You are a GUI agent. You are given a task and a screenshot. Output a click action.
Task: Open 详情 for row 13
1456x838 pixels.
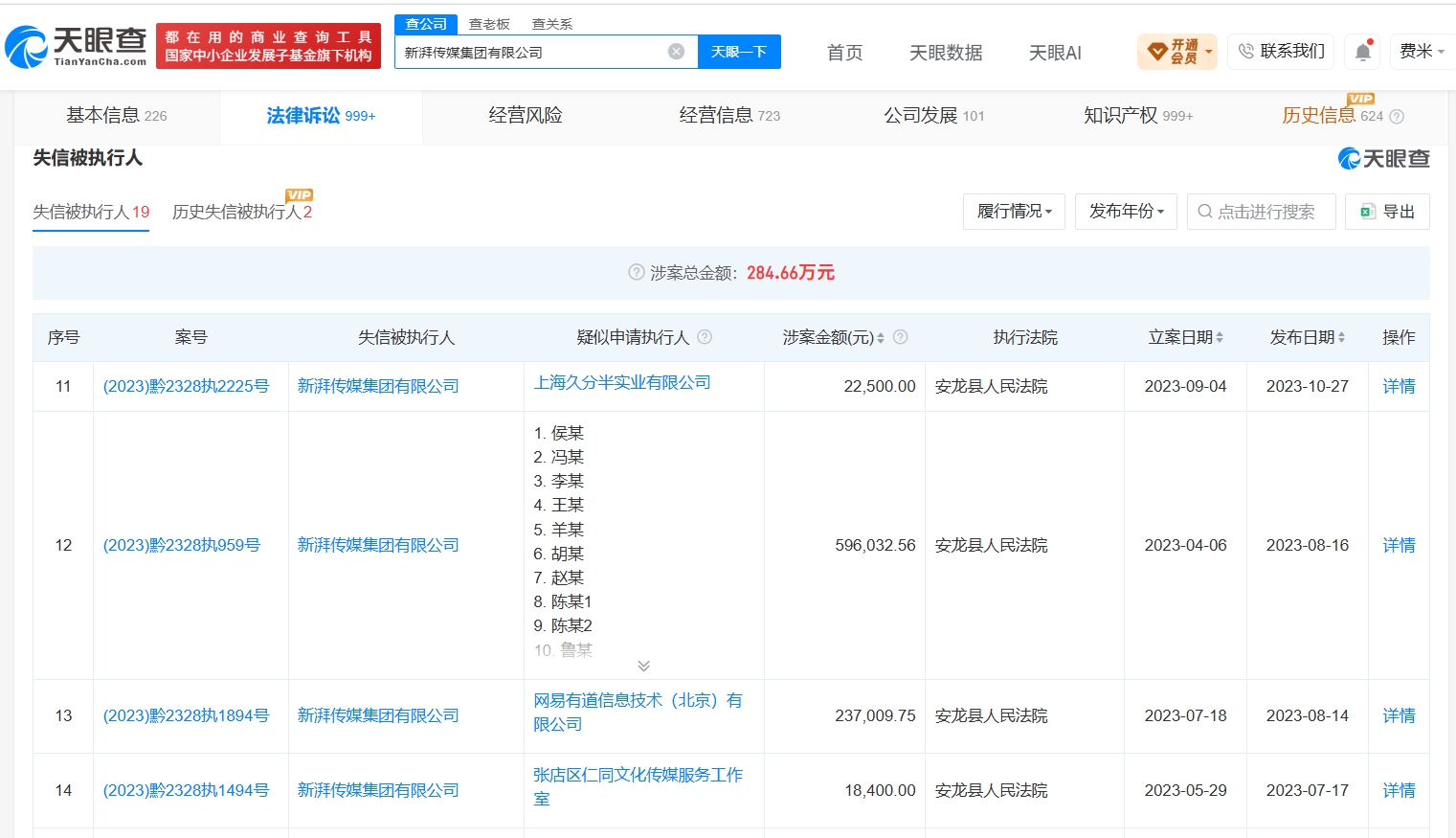tap(1399, 715)
